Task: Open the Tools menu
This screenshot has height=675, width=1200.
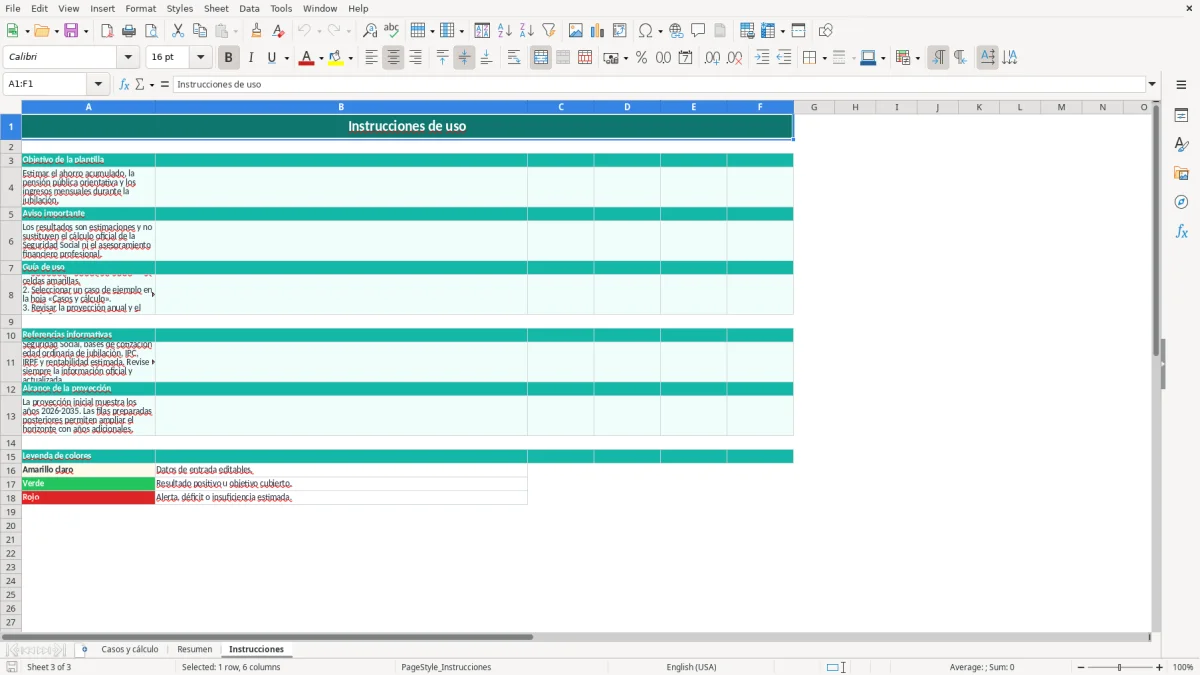Action: [x=281, y=8]
